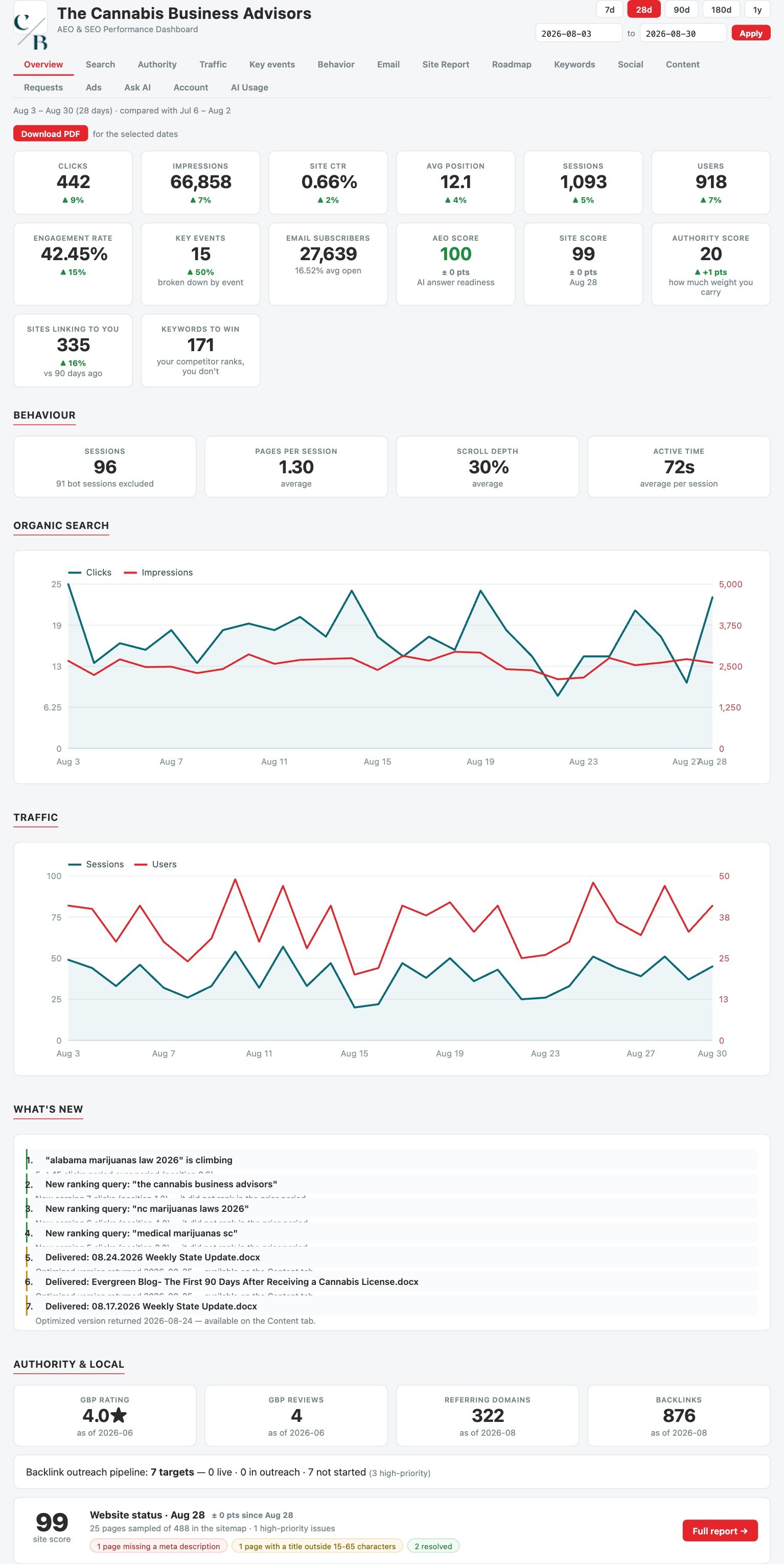Click the star icon in GBP Rating
Viewport: 784px width, 1564px height.
[x=119, y=1415]
